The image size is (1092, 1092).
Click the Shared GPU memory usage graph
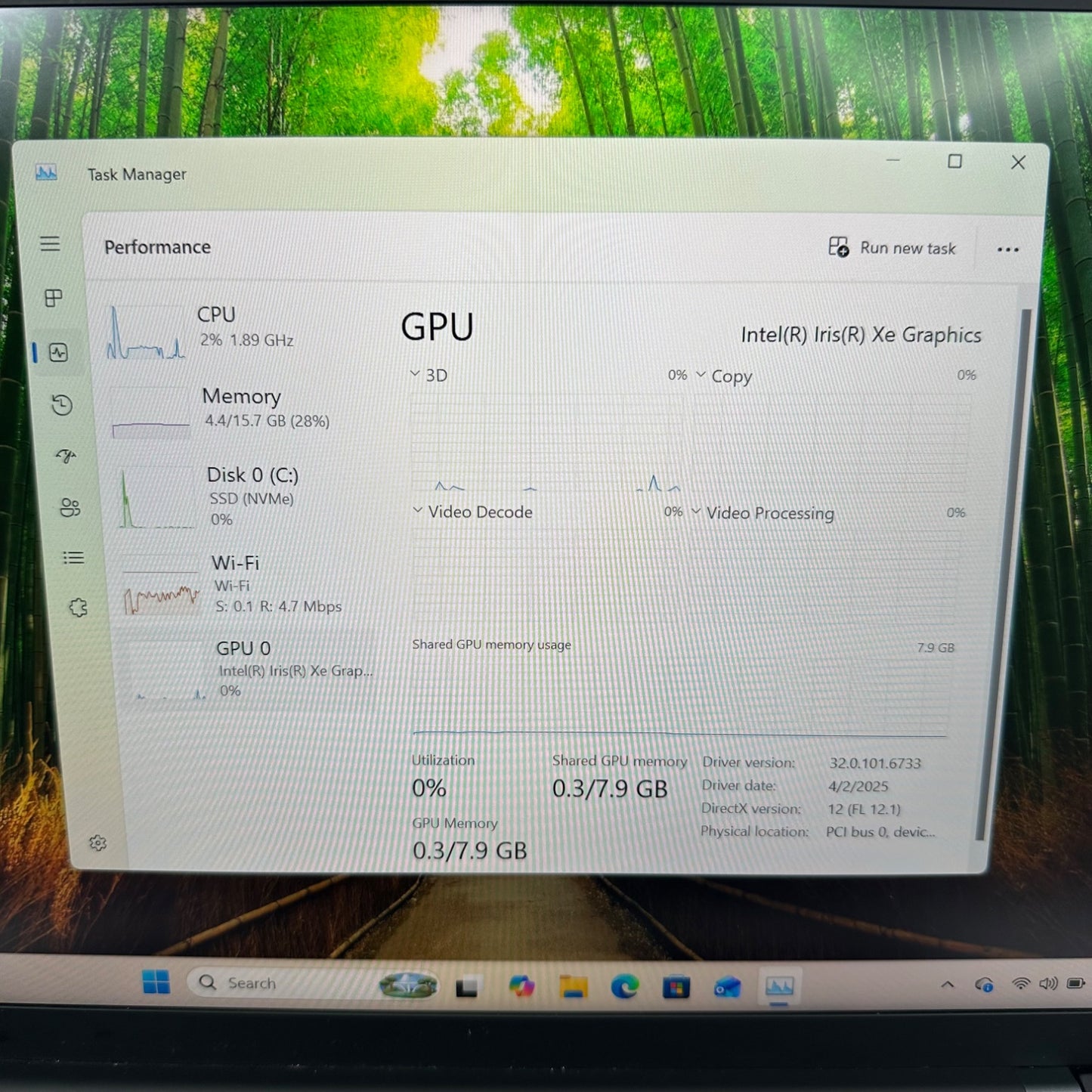pyautogui.click(x=680, y=697)
